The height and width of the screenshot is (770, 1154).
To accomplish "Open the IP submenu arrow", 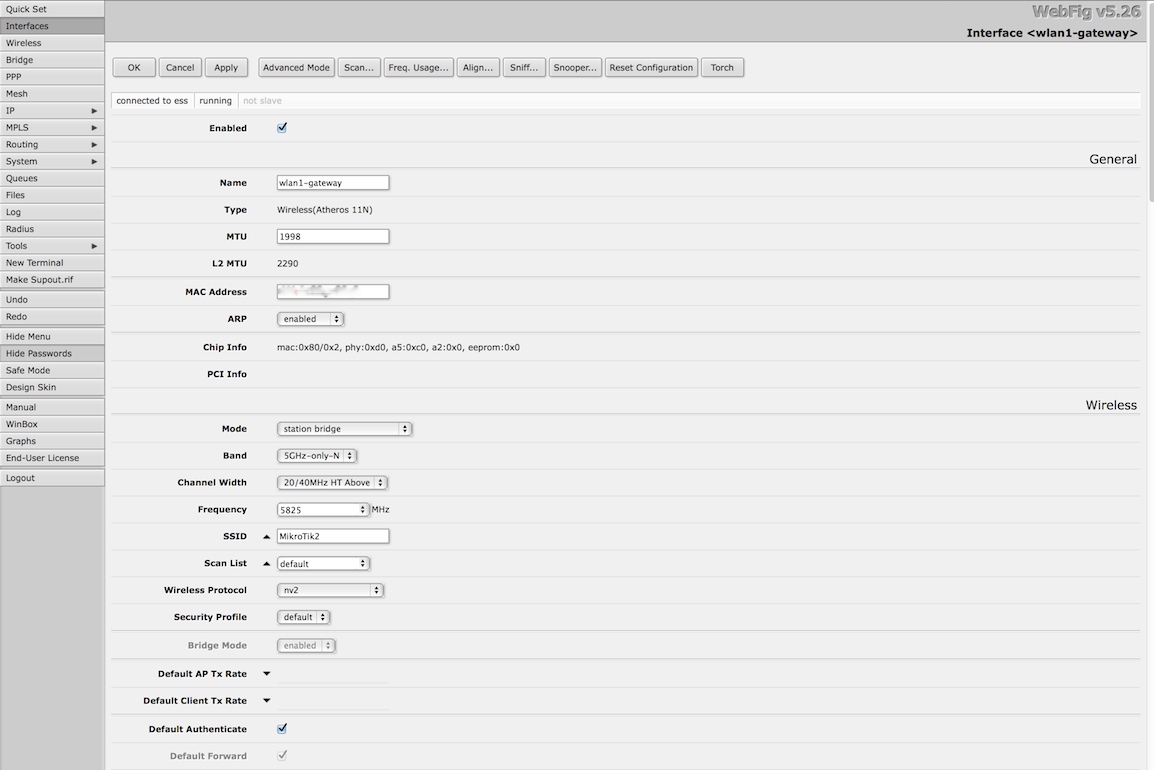I will (x=95, y=111).
